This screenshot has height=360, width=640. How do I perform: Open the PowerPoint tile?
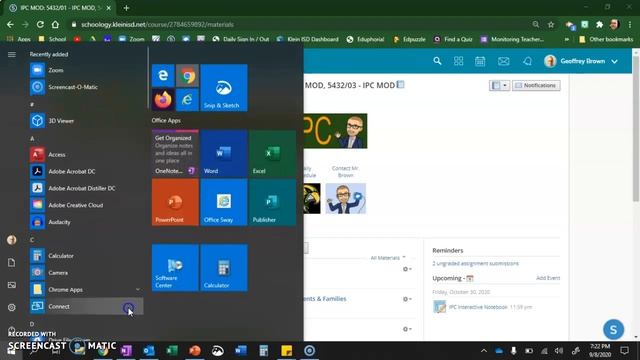(x=175, y=202)
